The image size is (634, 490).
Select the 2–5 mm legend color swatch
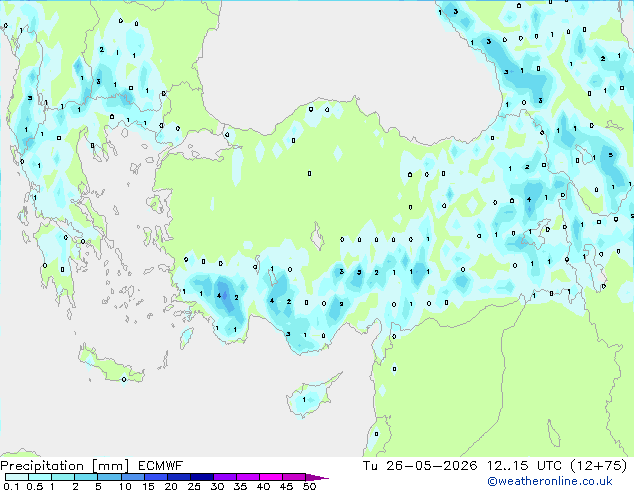tap(86, 477)
